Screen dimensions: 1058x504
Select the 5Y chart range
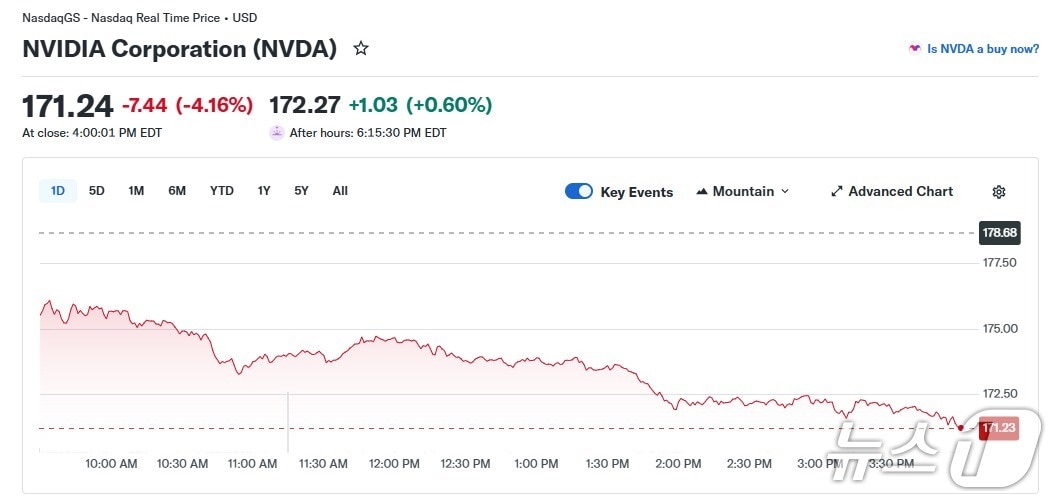point(301,191)
